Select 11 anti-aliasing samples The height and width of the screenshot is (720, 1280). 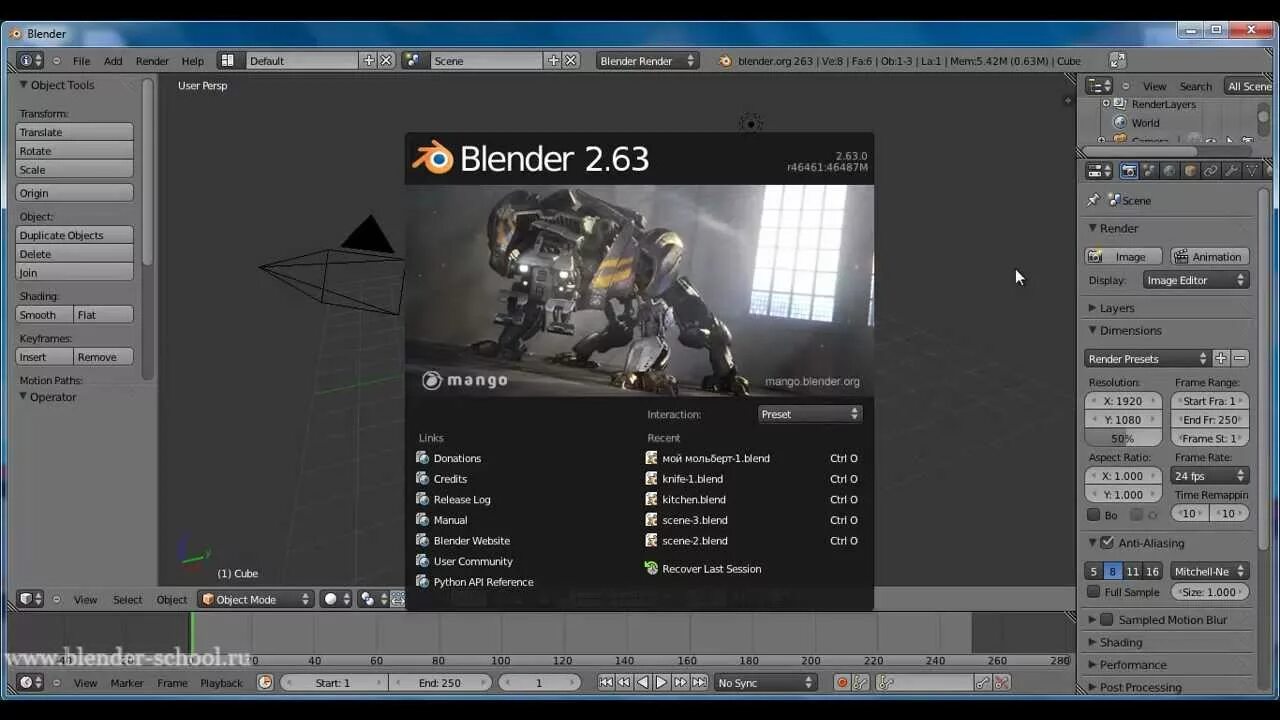pyautogui.click(x=1132, y=572)
